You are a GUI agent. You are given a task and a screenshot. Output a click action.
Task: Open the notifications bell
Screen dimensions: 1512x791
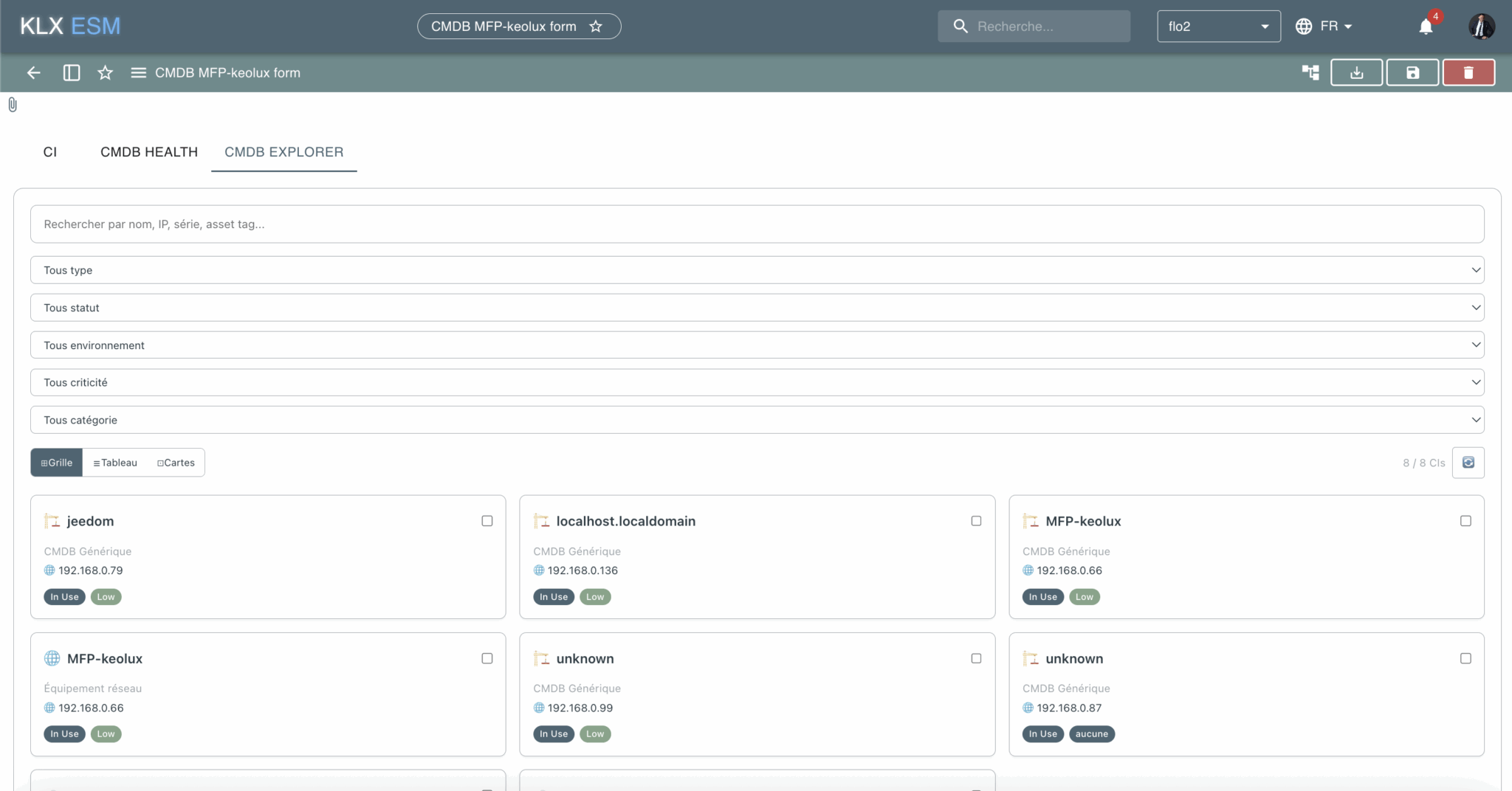[x=1426, y=27]
